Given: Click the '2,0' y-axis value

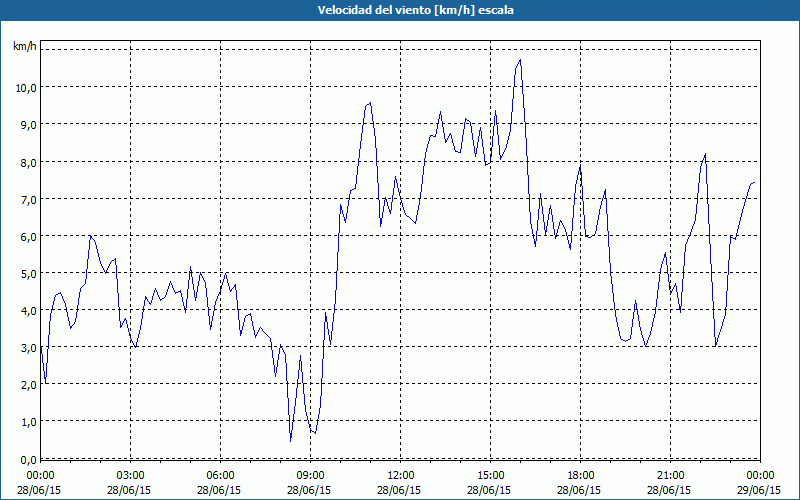Looking at the screenshot, I should 29,385.
